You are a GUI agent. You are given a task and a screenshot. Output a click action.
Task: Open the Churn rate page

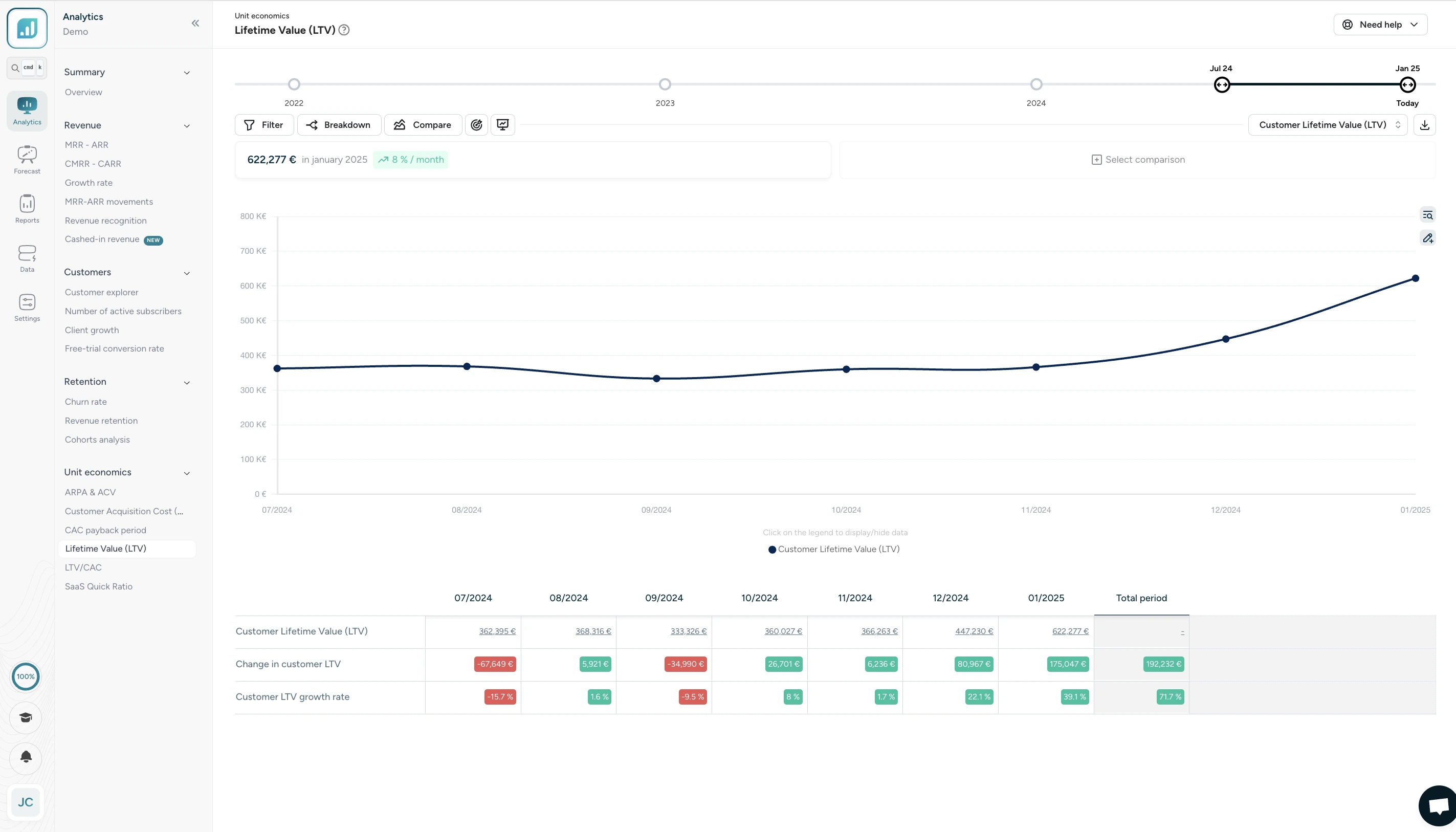point(85,402)
